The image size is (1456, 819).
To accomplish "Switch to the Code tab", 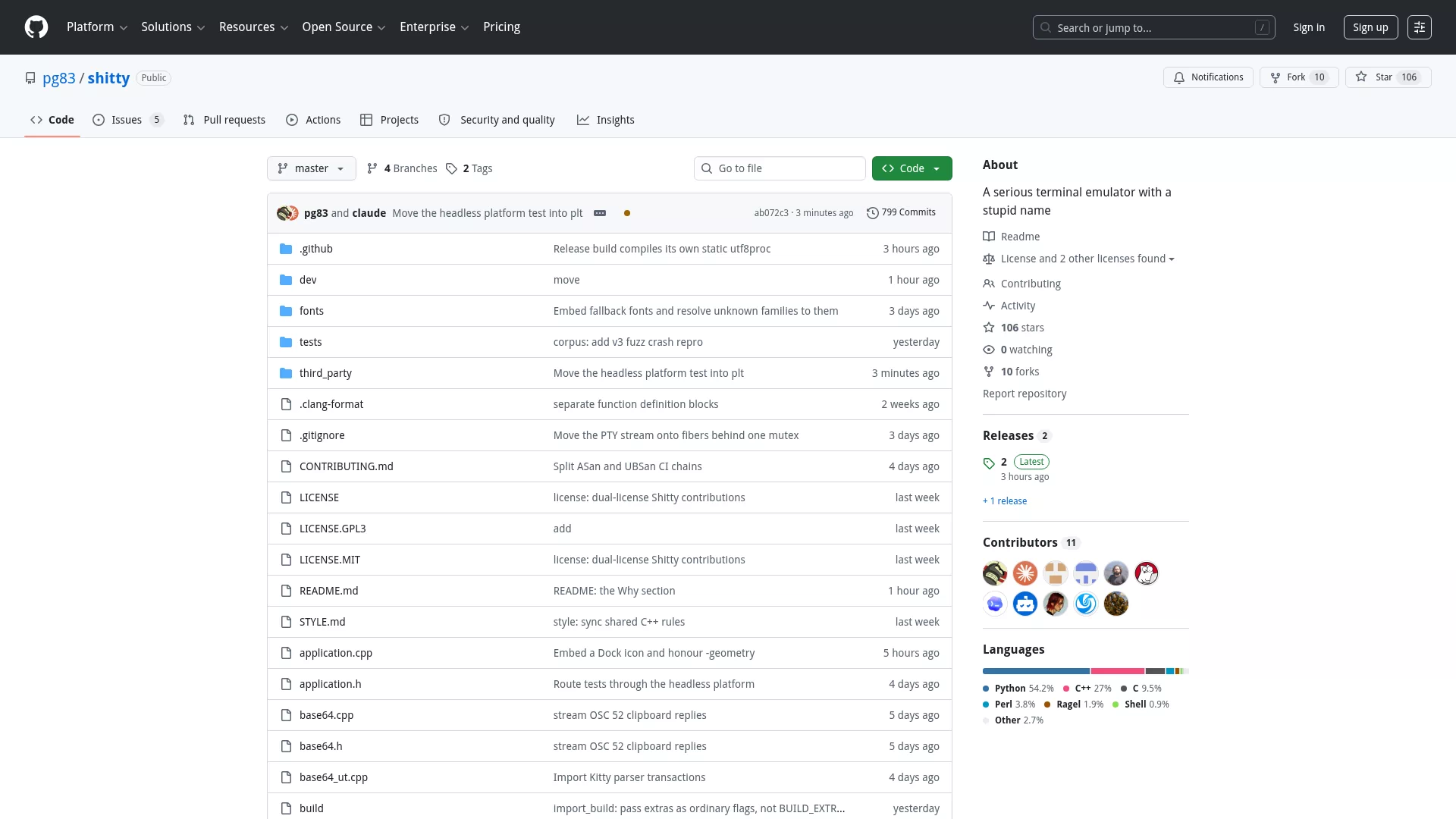I will [x=52, y=120].
